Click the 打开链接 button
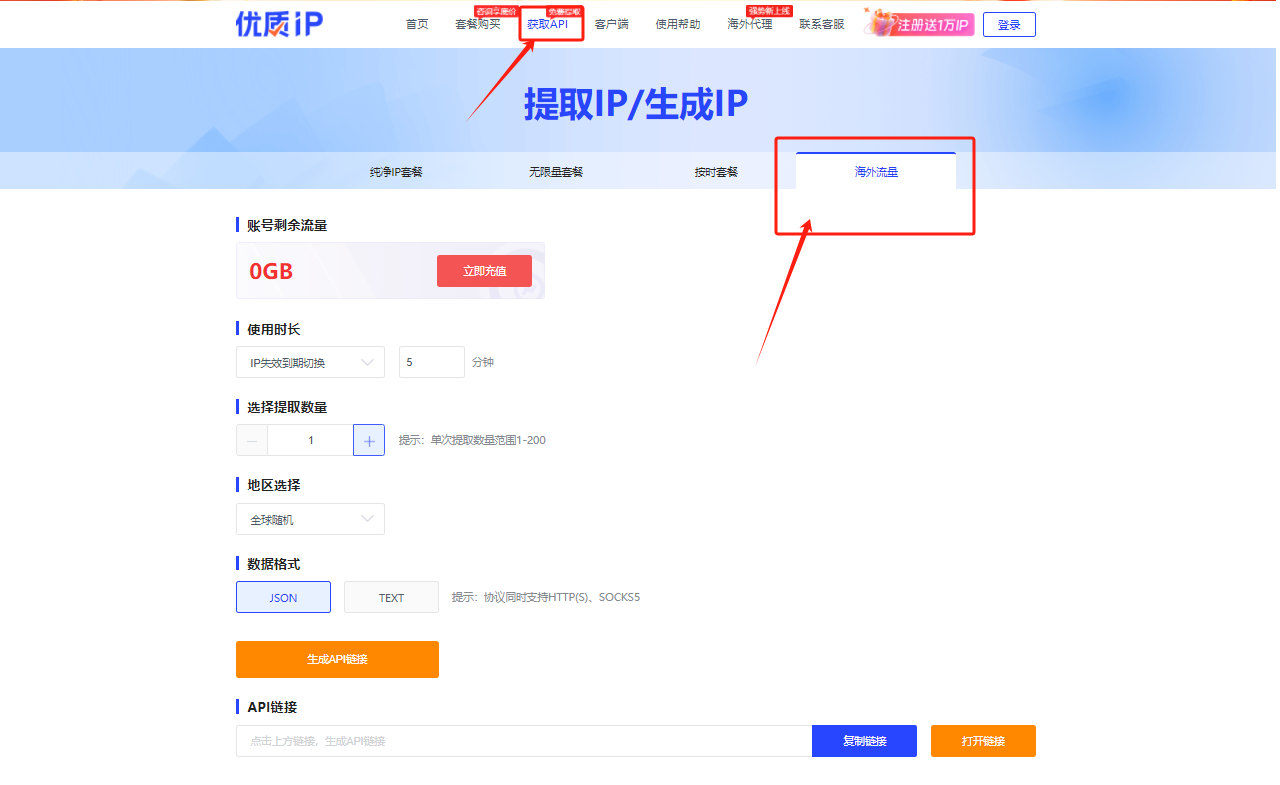Image resolution: width=1280 pixels, height=785 pixels. (x=983, y=741)
